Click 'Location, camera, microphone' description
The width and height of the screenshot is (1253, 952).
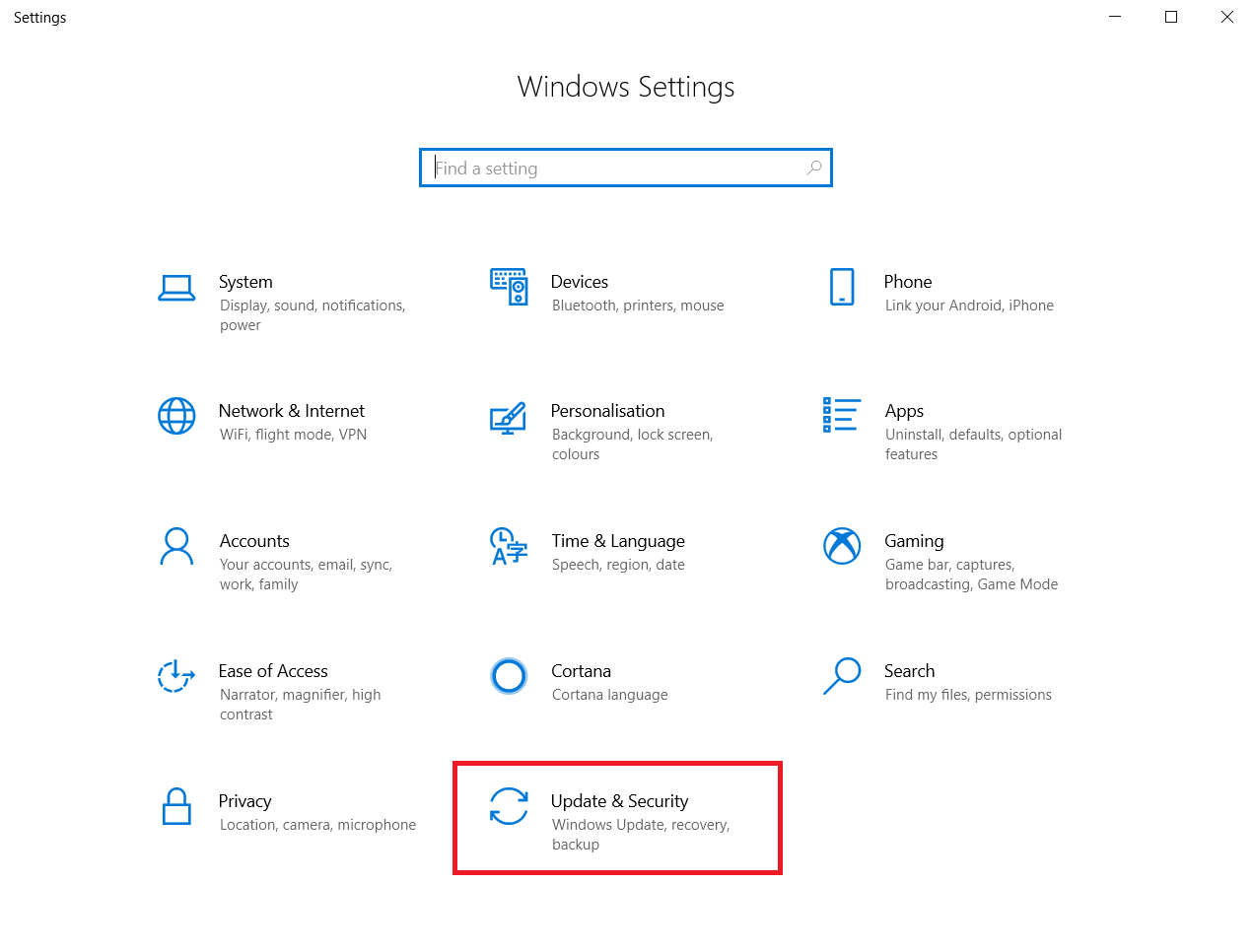coord(317,825)
